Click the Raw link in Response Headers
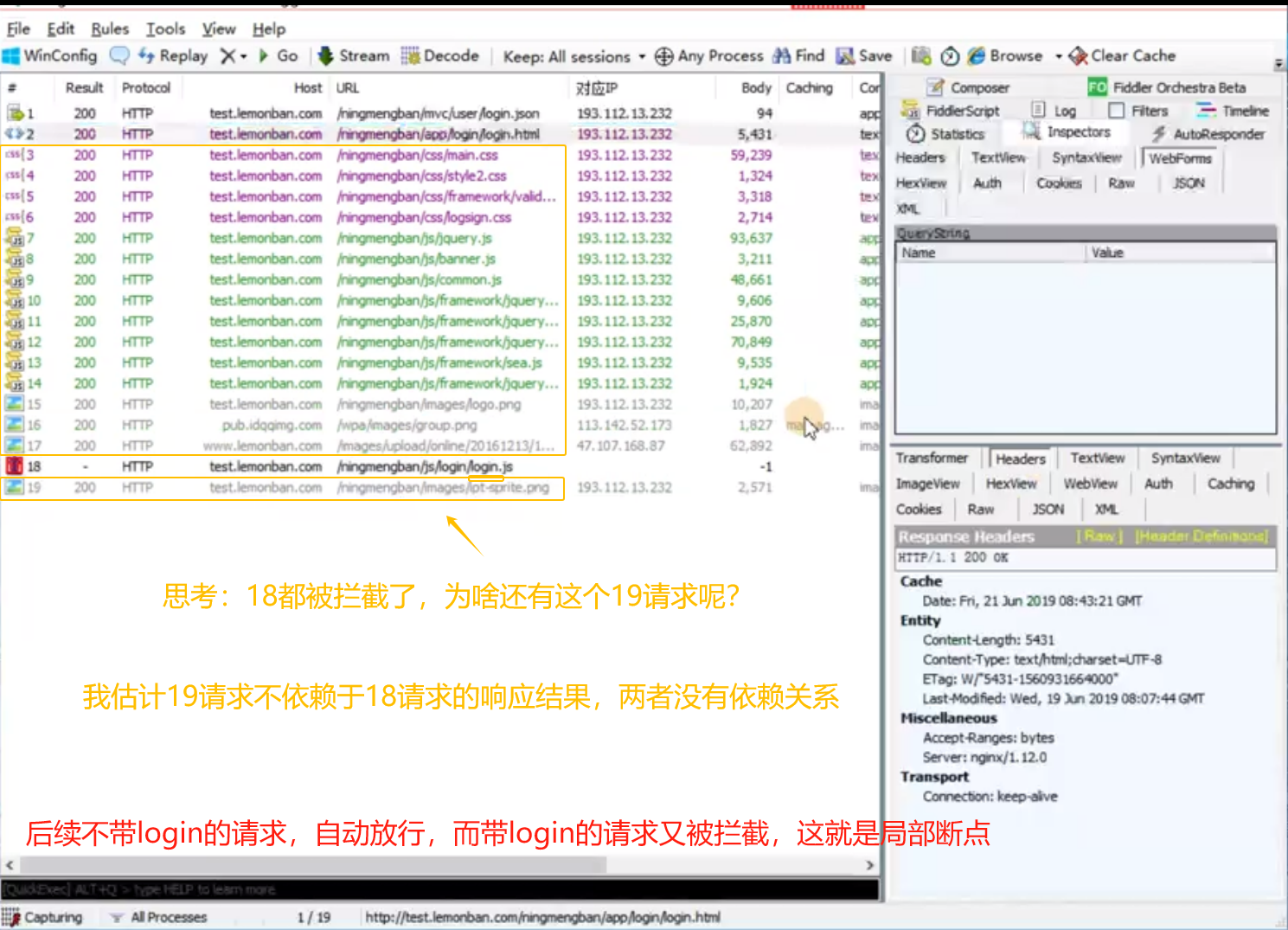 1099,536
